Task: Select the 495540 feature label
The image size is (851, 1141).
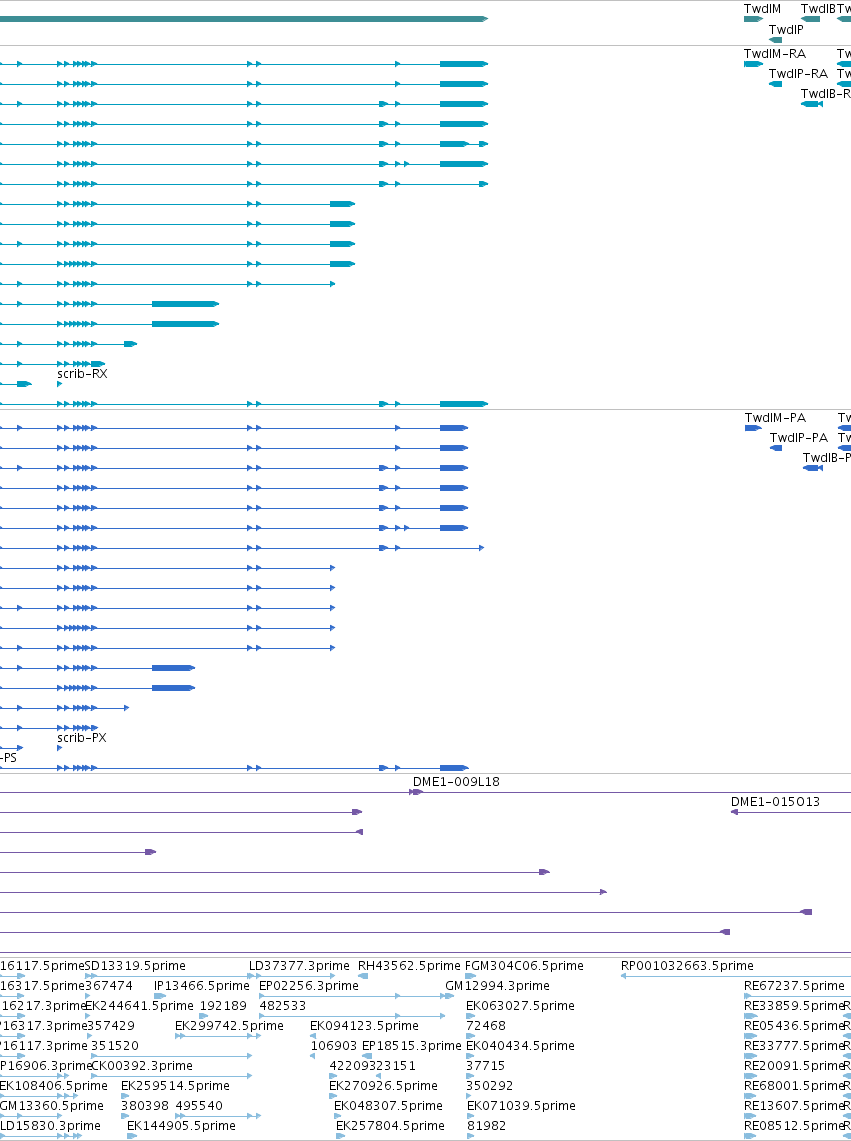Action: [x=199, y=1105]
